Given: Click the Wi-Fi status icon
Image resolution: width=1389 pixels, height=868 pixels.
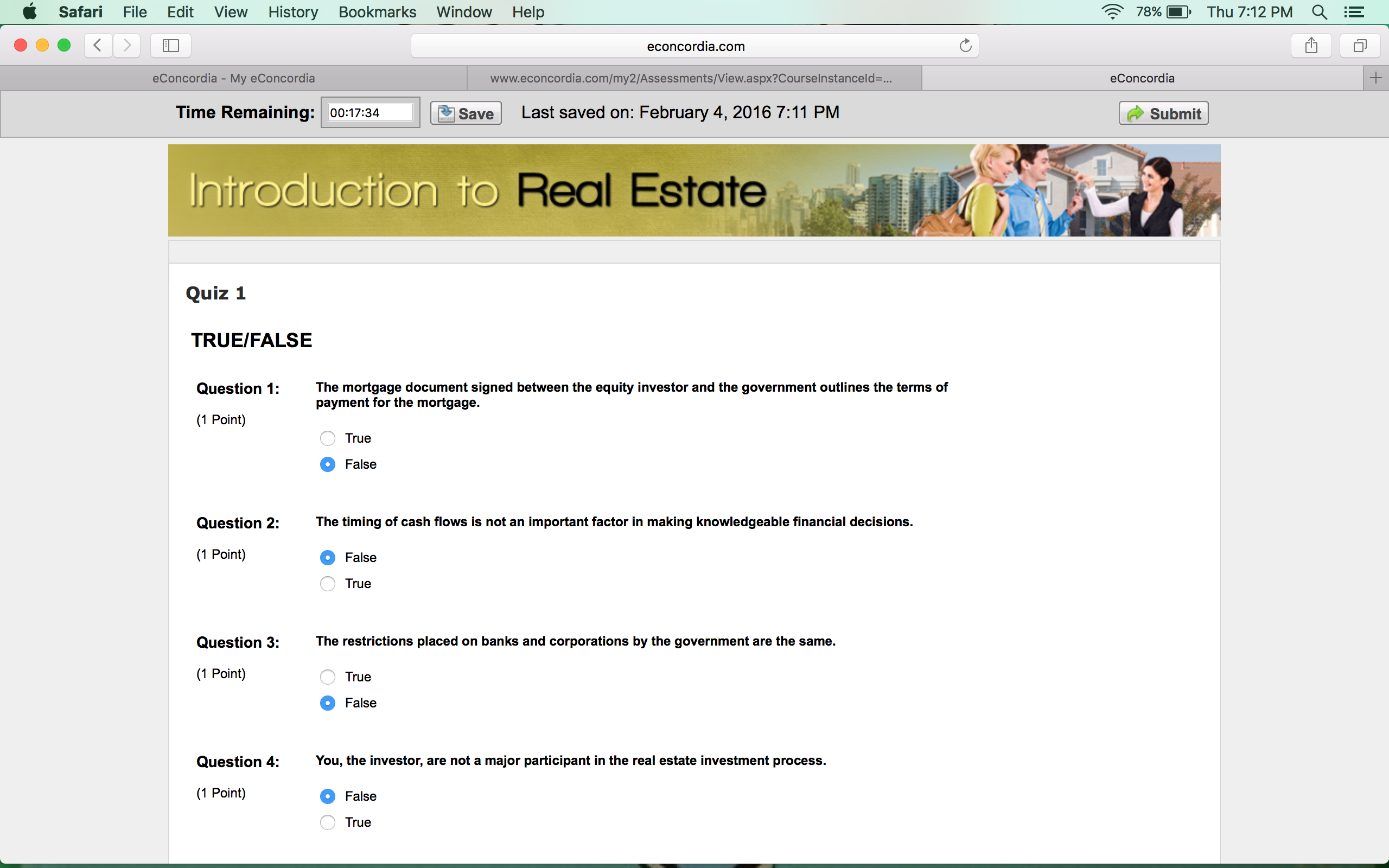Looking at the screenshot, I should tap(1112, 12).
